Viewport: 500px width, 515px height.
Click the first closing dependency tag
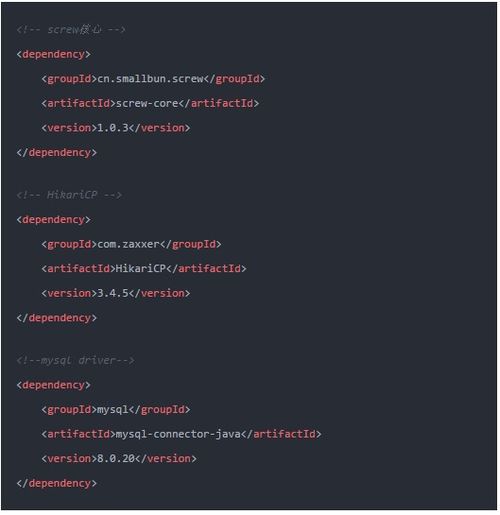[57, 152]
